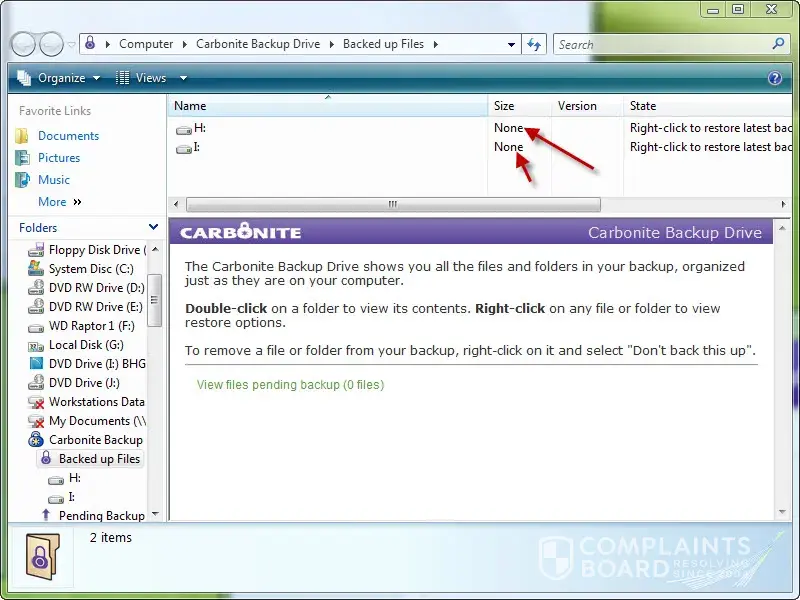Click the None size value for H:
This screenshot has width=800, height=600.
508,128
